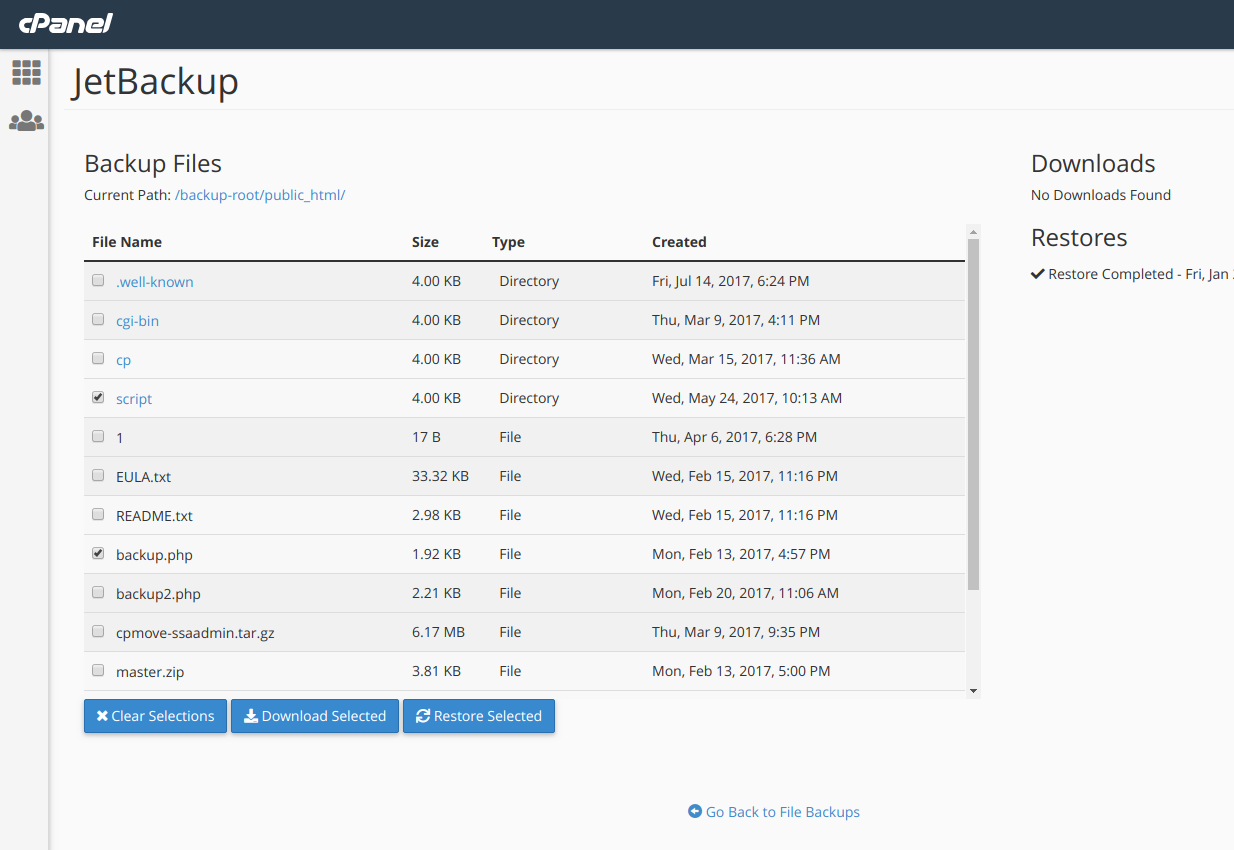This screenshot has height=850, width=1234.
Task: Click the file list scrollbar thumb
Action: point(973,414)
